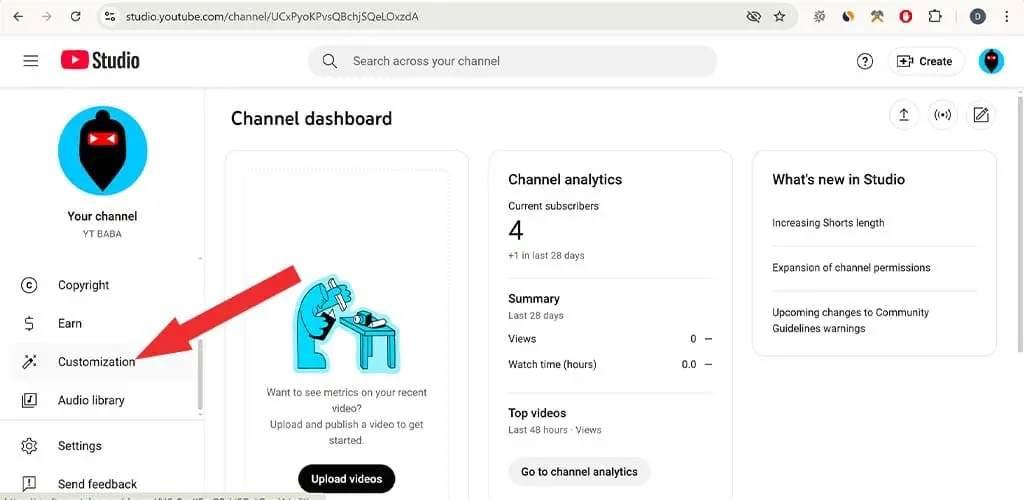
Task: Open Increasing Shorts length news item
Action: click(828, 223)
